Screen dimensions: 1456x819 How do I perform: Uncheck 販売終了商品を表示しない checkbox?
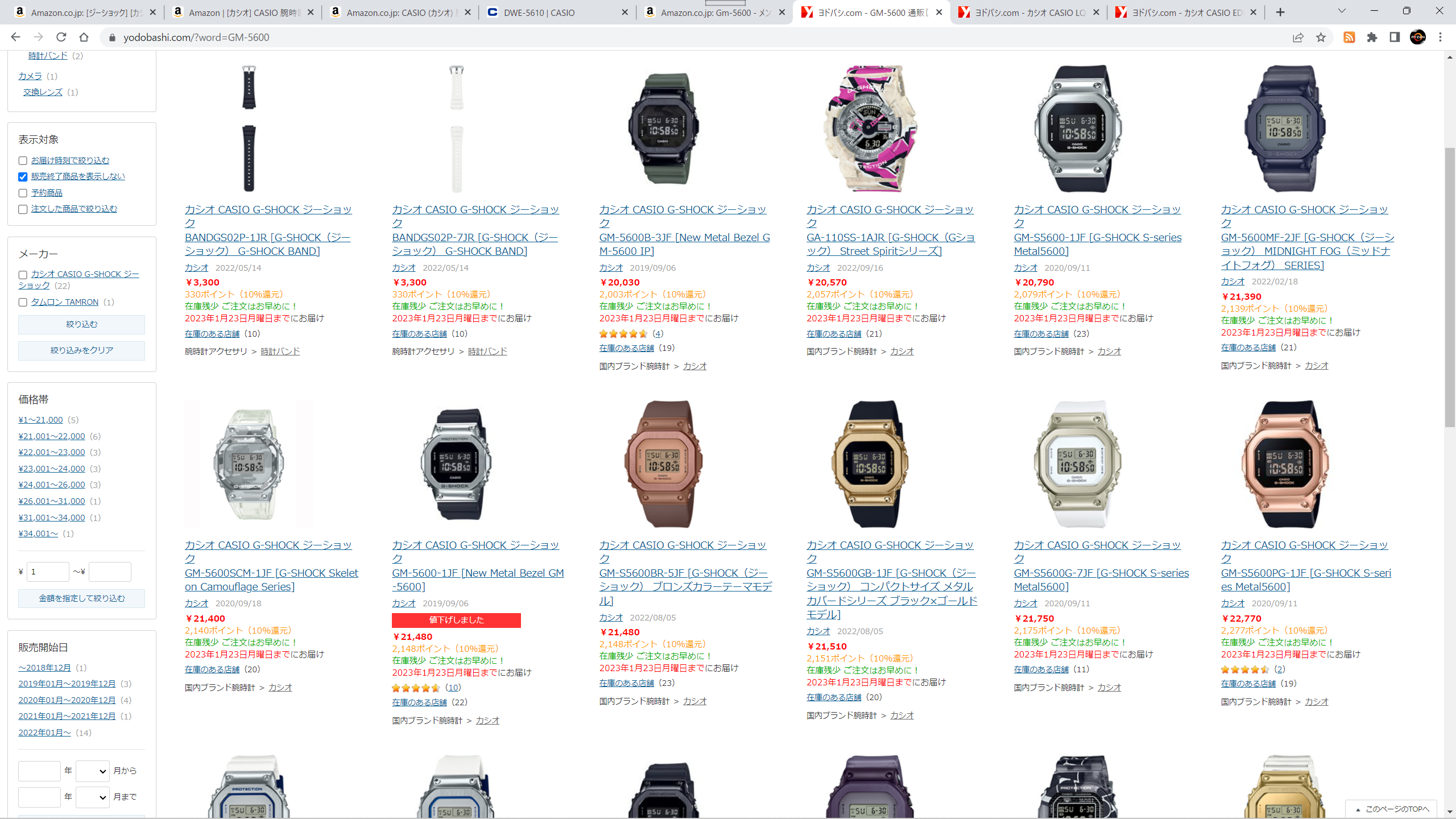pos(23,177)
